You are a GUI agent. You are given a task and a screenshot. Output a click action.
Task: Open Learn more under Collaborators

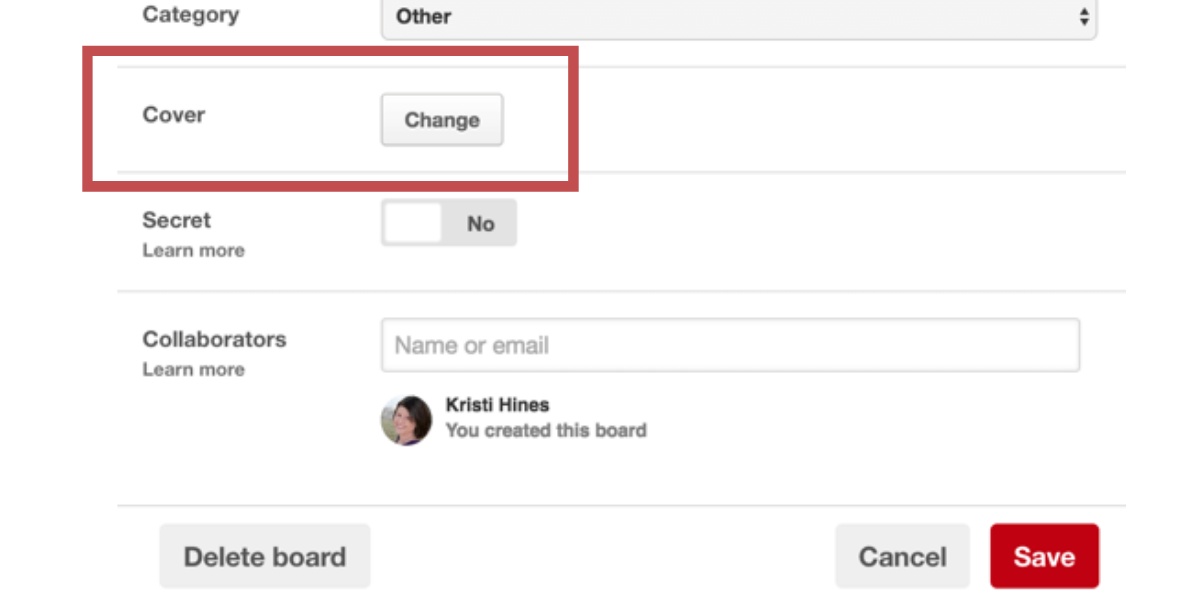193,370
